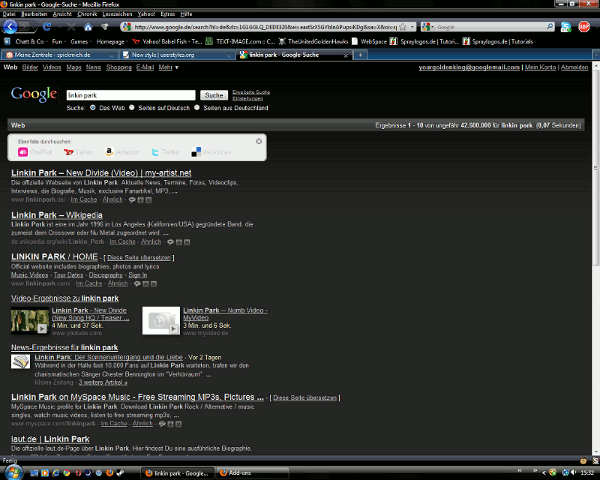The image size is (600, 480).
Task: Launch Opera from the quick launch
Action: click(78, 473)
